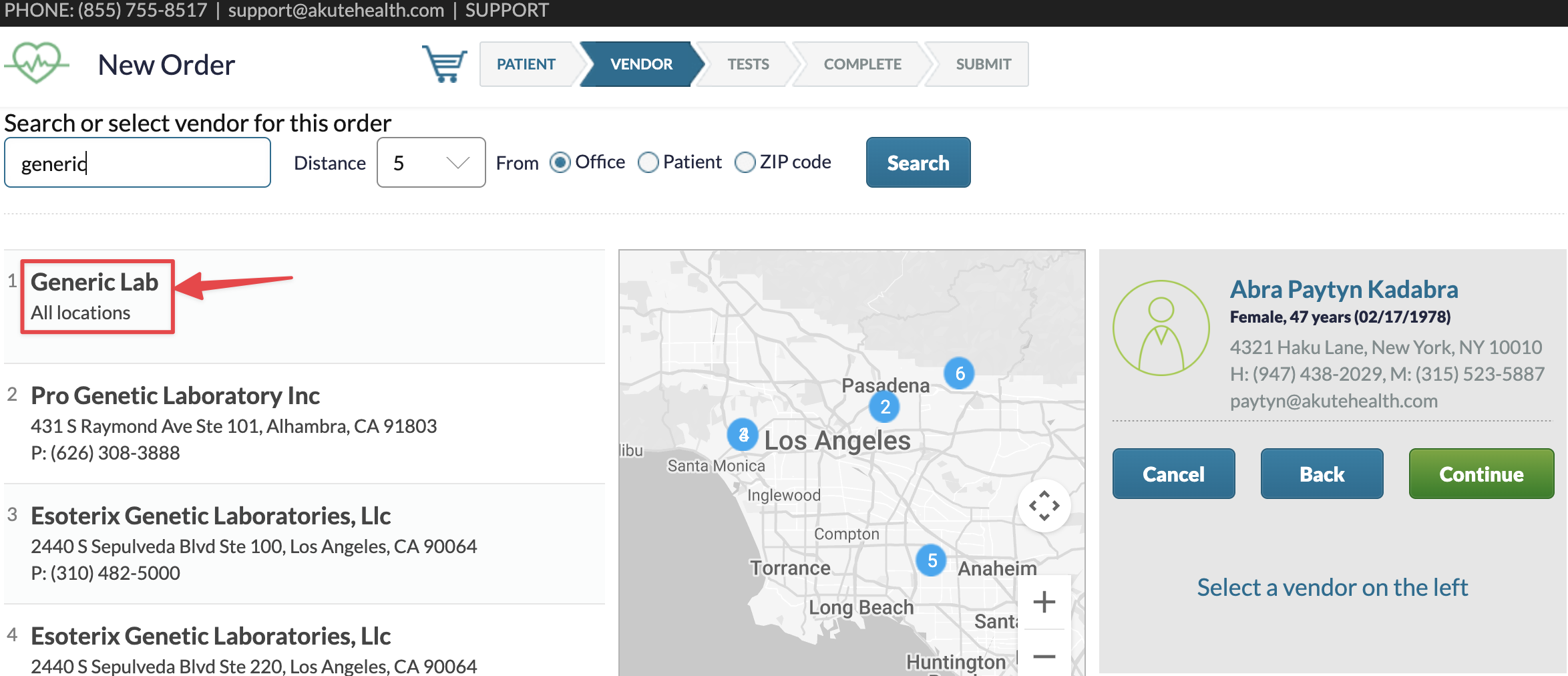Choose ZIP code as distance origin
The height and width of the screenshot is (676, 1568).
(x=745, y=162)
